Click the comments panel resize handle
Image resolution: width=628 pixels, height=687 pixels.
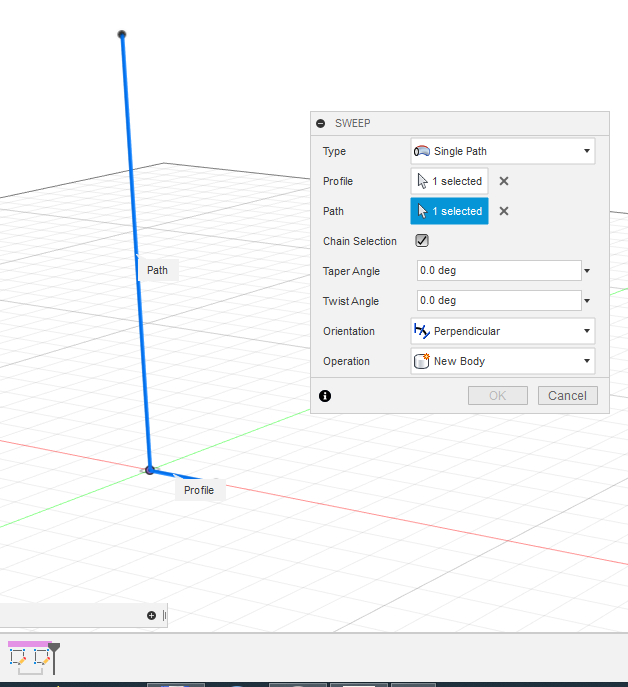click(164, 616)
